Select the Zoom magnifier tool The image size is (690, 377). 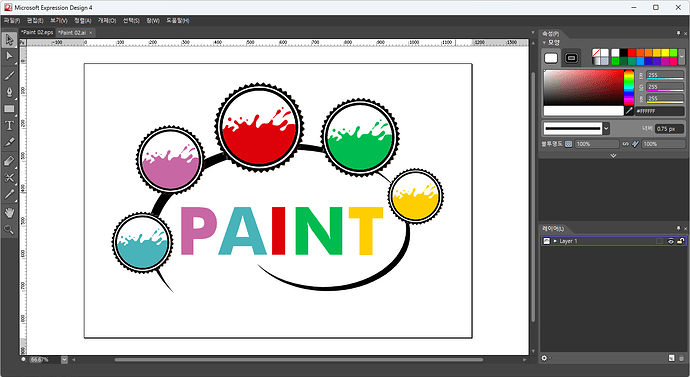point(9,229)
